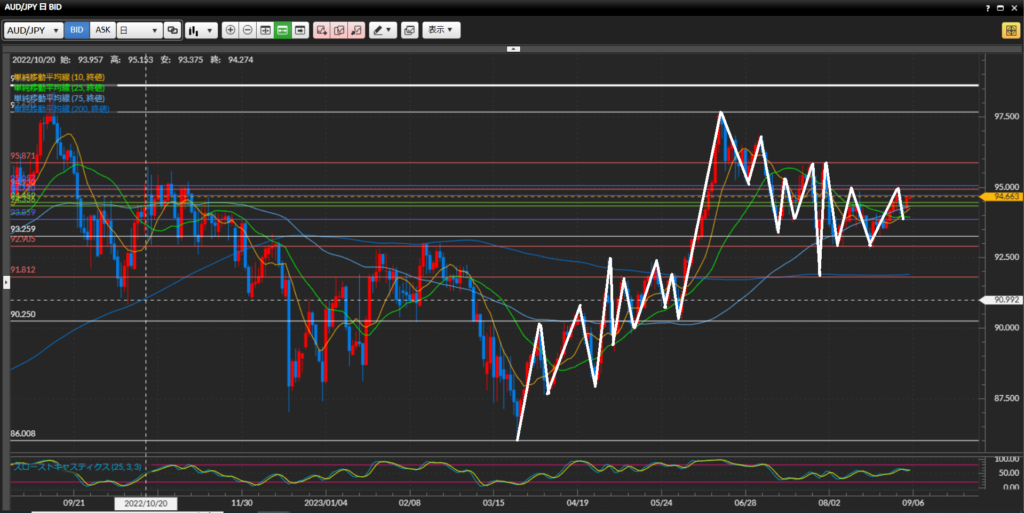The width and height of the screenshot is (1024, 513).
Task: Click the chart link icon beside timeframe
Action: [172, 30]
